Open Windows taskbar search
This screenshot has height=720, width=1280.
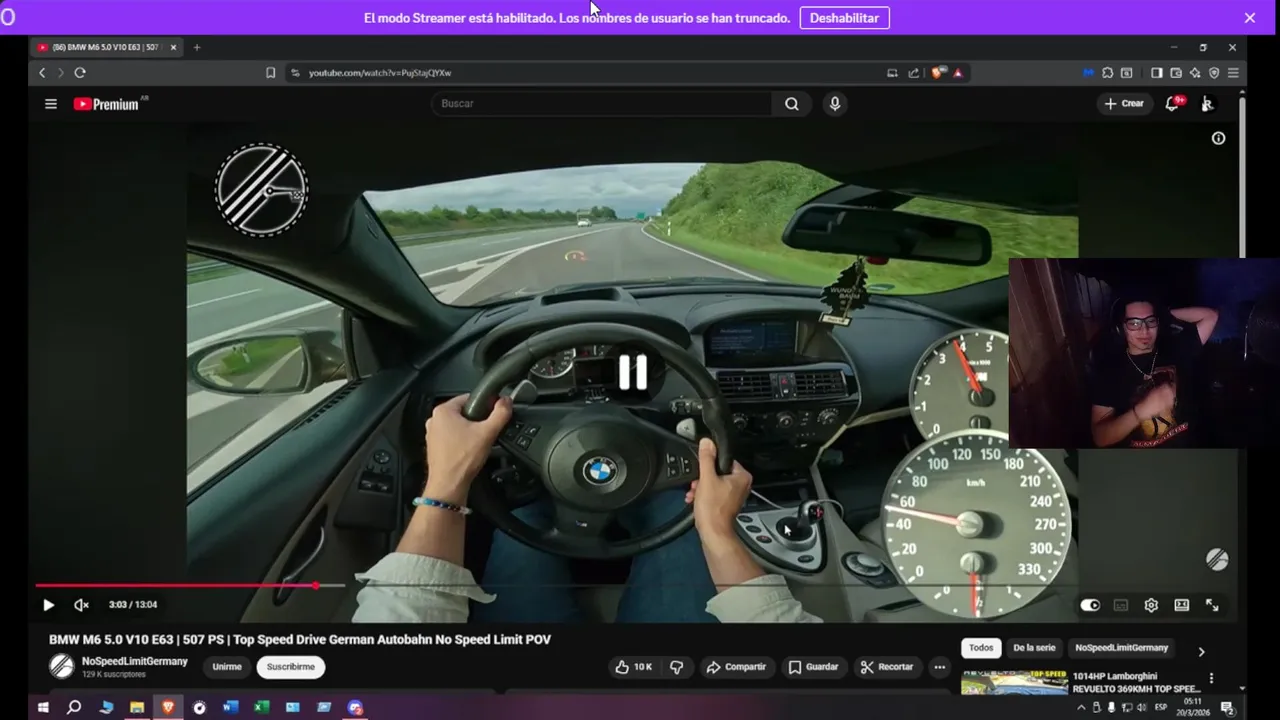click(x=74, y=708)
